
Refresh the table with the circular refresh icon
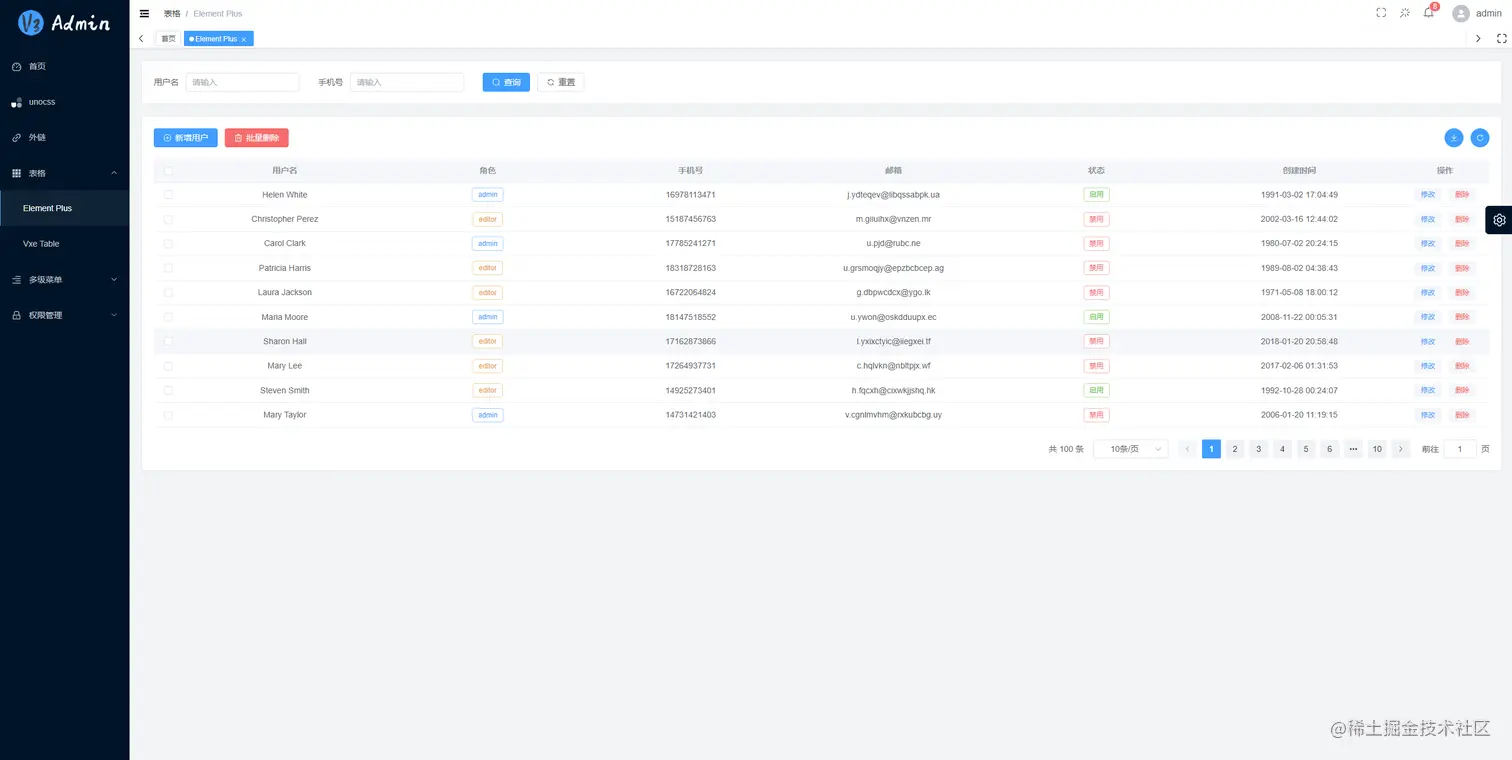click(1480, 137)
